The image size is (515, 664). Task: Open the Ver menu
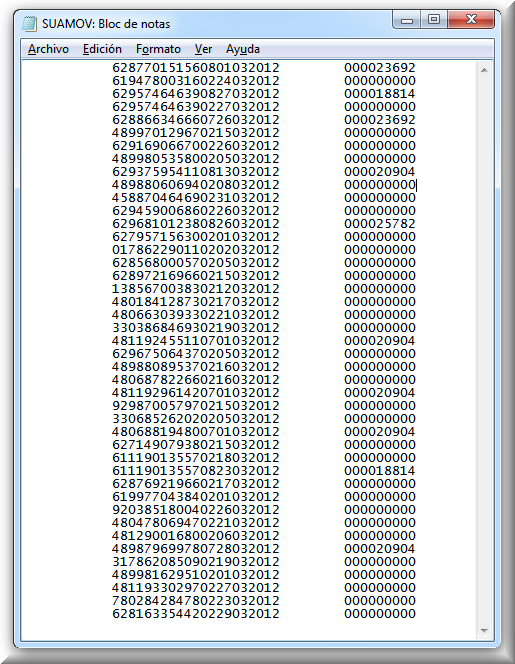coord(203,50)
